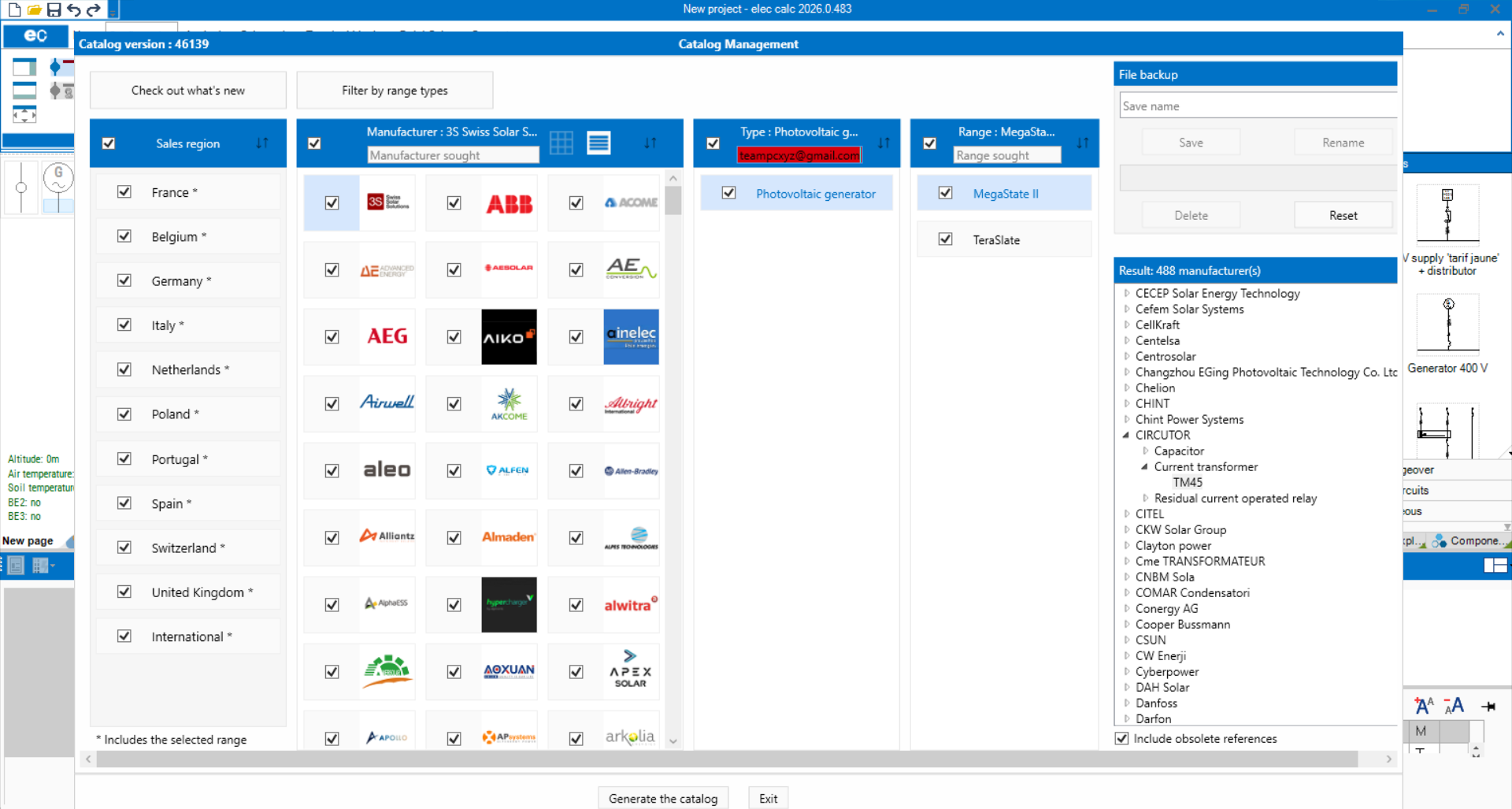This screenshot has width=1512, height=809.
Task: Open the New page tab
Action: (28, 541)
